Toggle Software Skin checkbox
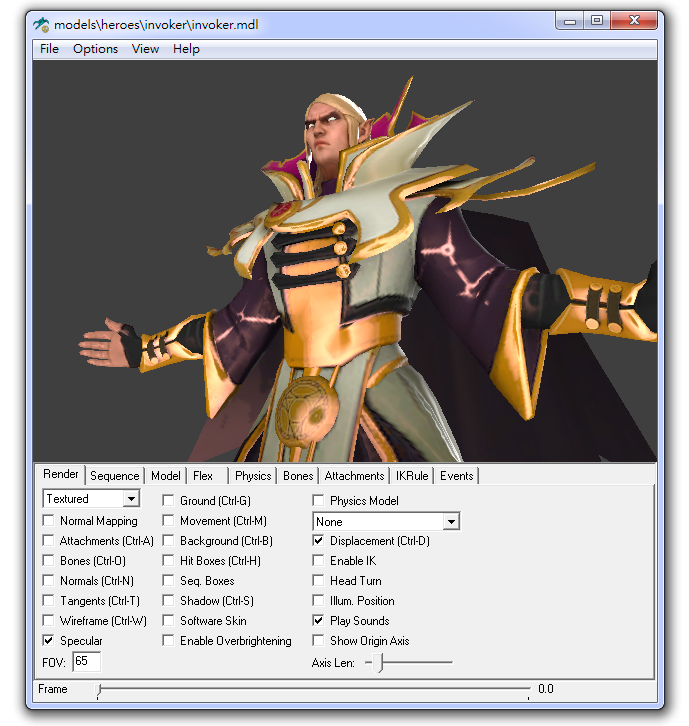The height and width of the screenshot is (726, 689). tap(168, 620)
